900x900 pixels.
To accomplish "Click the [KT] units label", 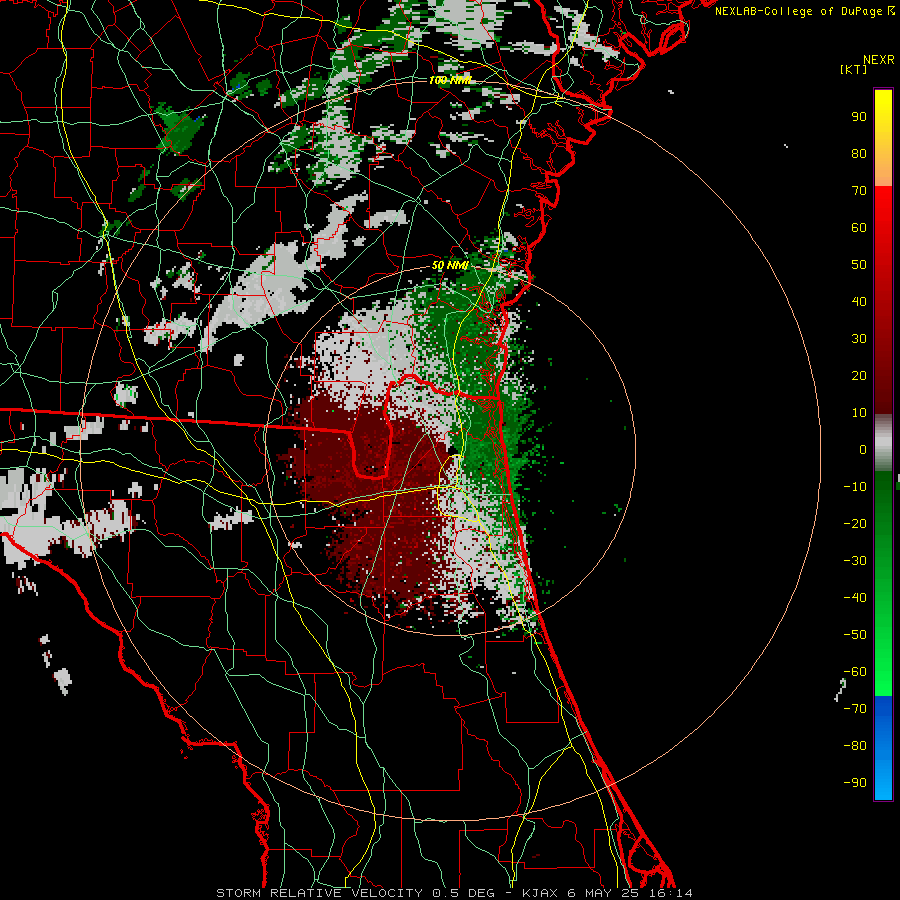I will pos(853,69).
